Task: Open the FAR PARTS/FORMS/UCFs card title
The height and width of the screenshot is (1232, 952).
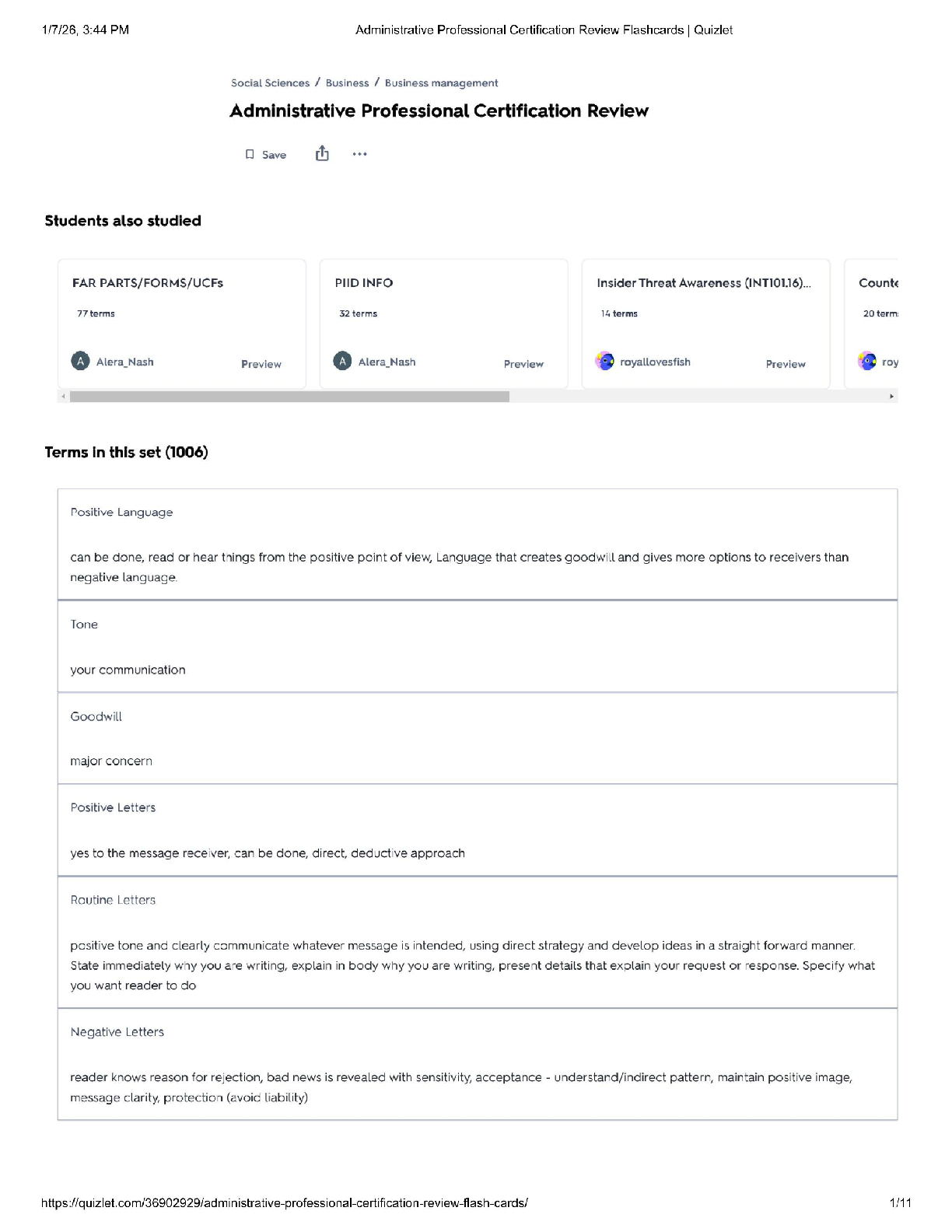Action: (x=148, y=283)
